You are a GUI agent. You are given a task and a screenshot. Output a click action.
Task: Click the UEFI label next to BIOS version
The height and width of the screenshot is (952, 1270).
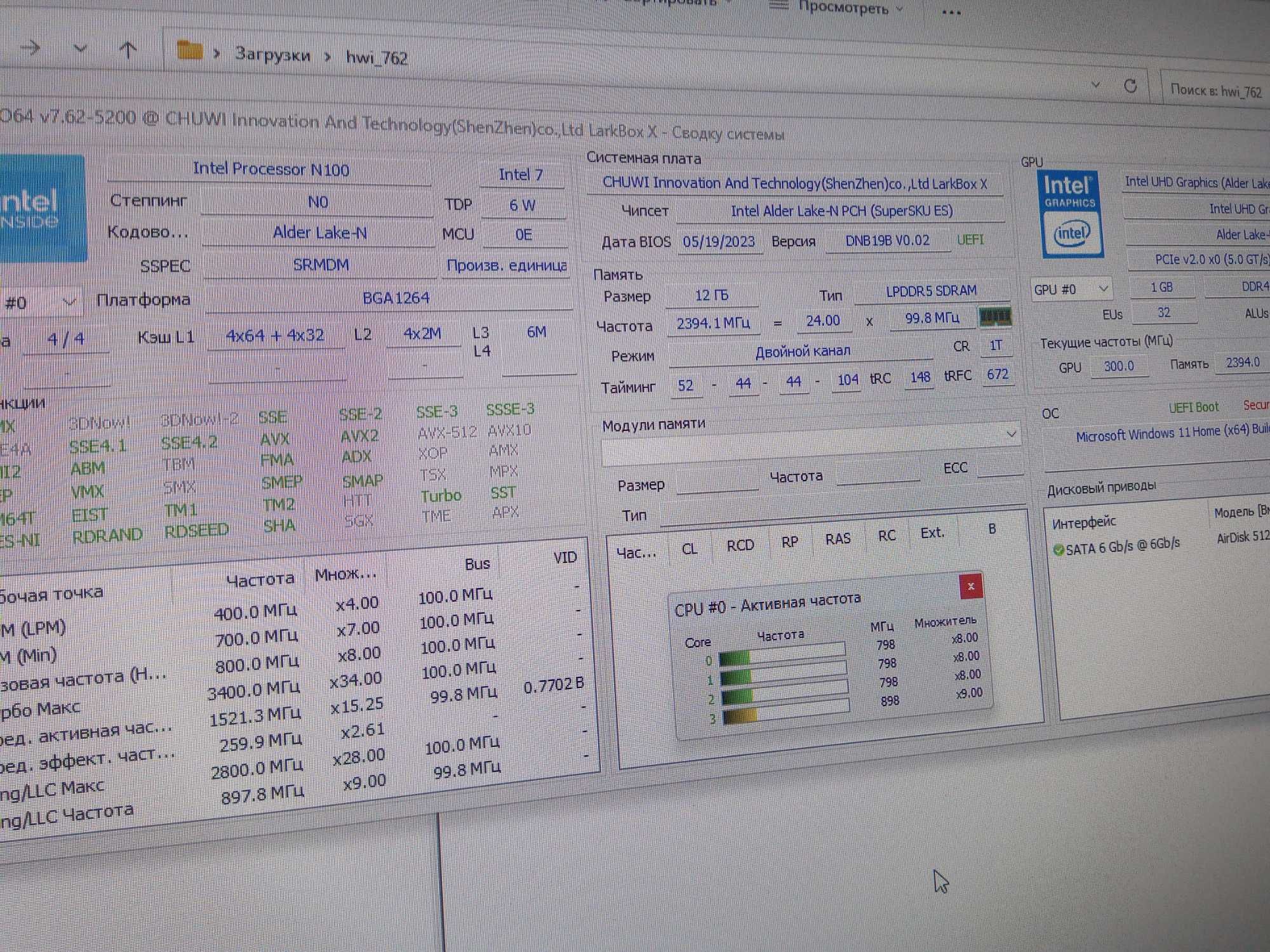970,240
